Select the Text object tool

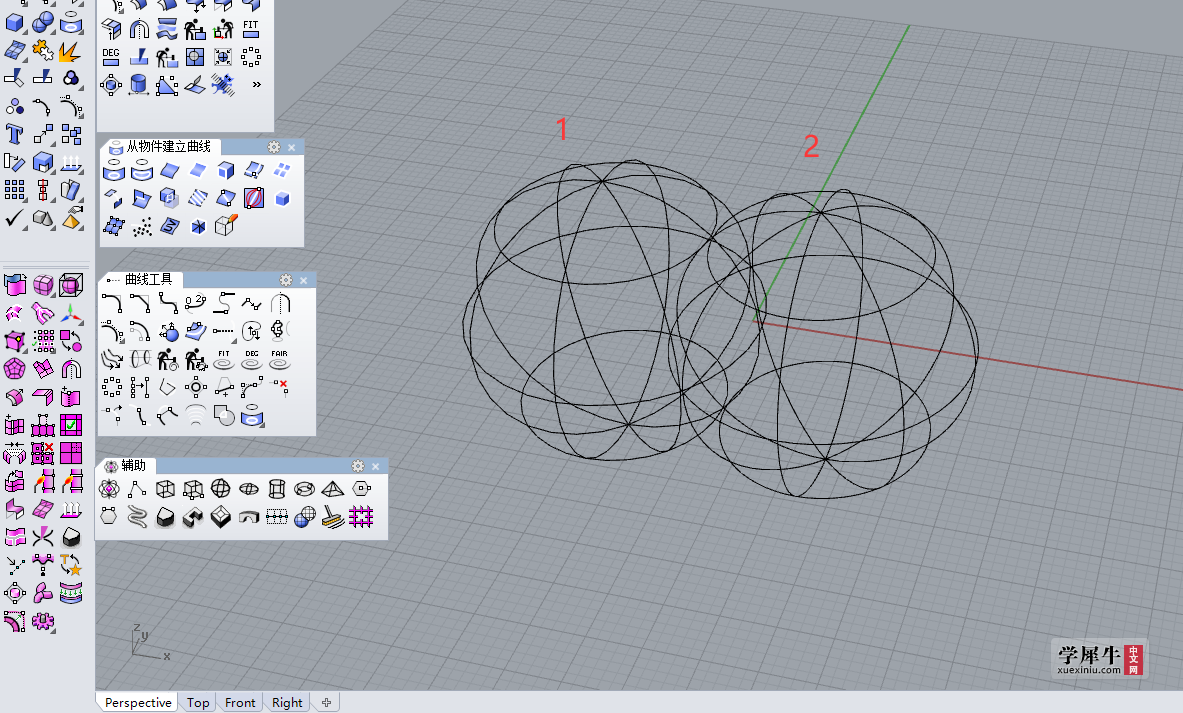coord(14,134)
